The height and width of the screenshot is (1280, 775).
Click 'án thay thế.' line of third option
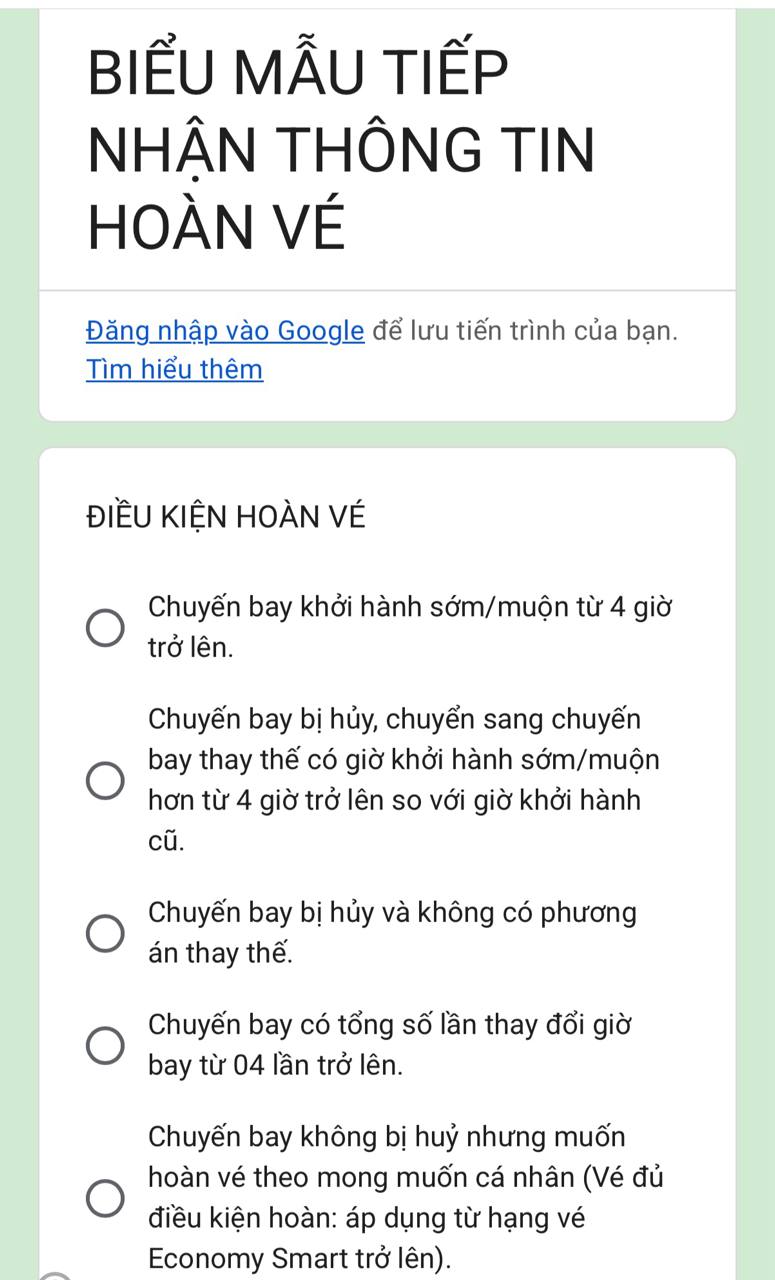[x=221, y=954]
